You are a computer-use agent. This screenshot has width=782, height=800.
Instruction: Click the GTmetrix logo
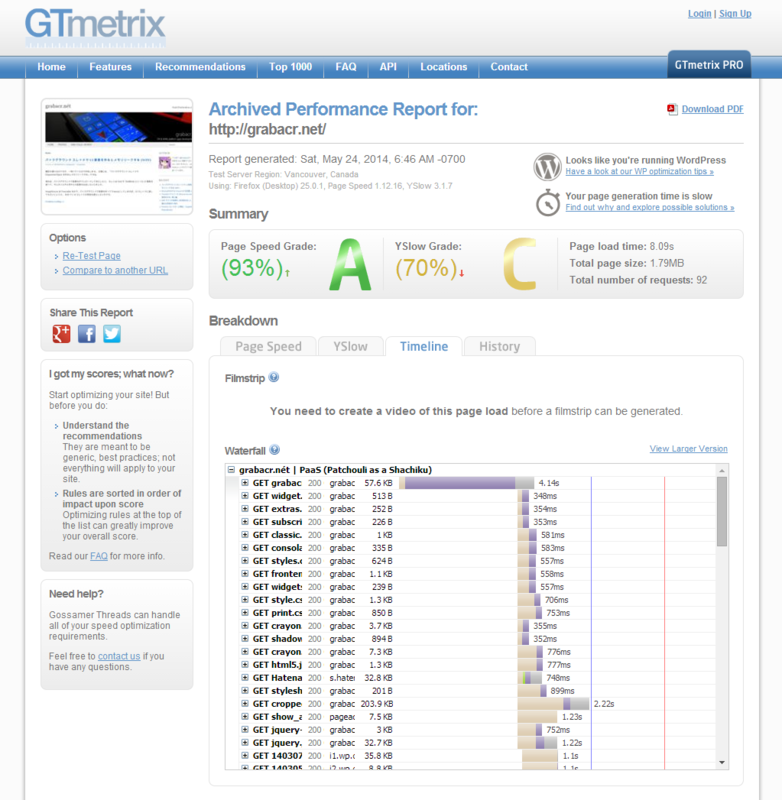tap(95, 27)
